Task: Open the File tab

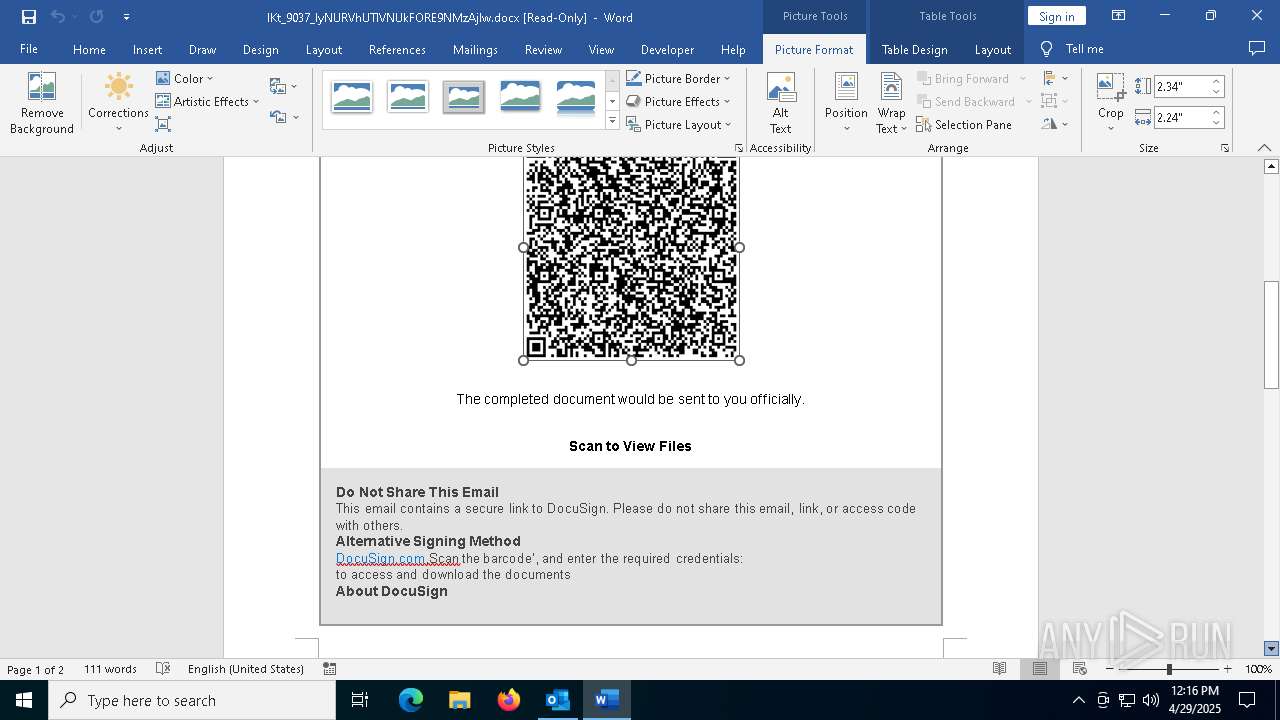Action: coord(29,49)
